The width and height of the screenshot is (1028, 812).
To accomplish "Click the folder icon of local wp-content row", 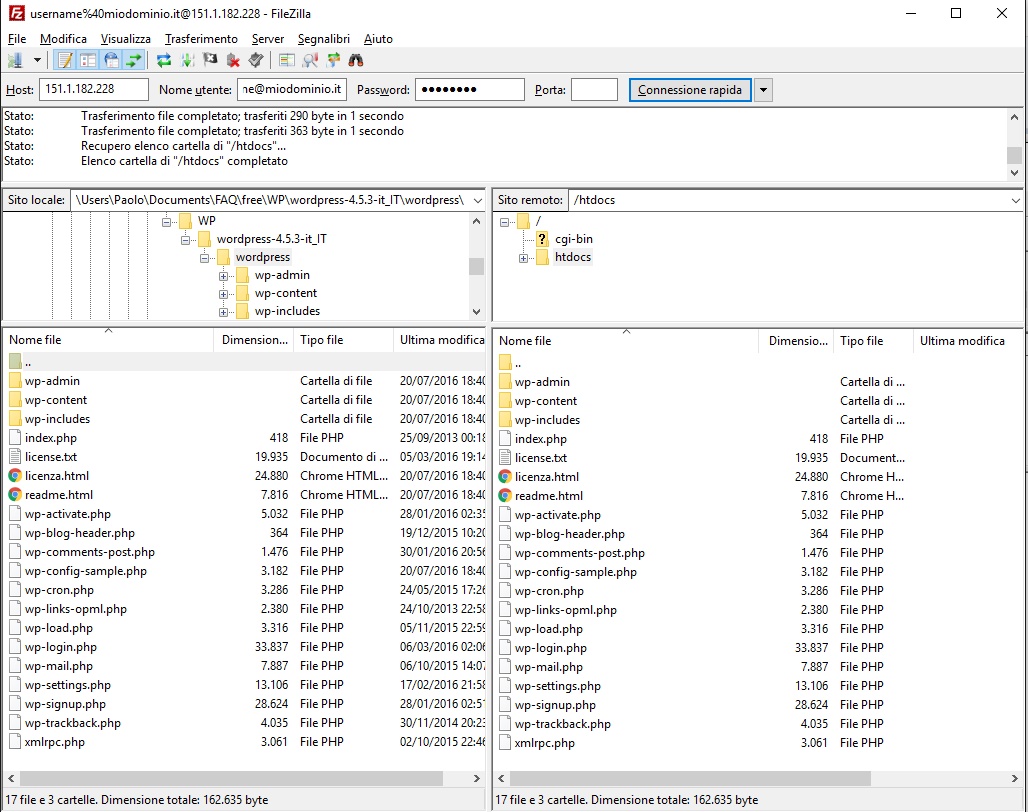I will (x=15, y=400).
